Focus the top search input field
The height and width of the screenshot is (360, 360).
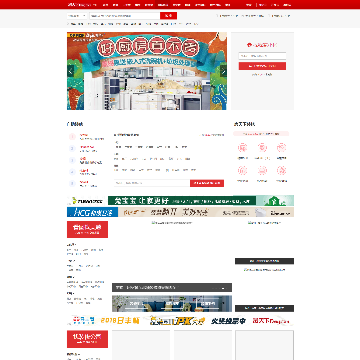coord(125,16)
